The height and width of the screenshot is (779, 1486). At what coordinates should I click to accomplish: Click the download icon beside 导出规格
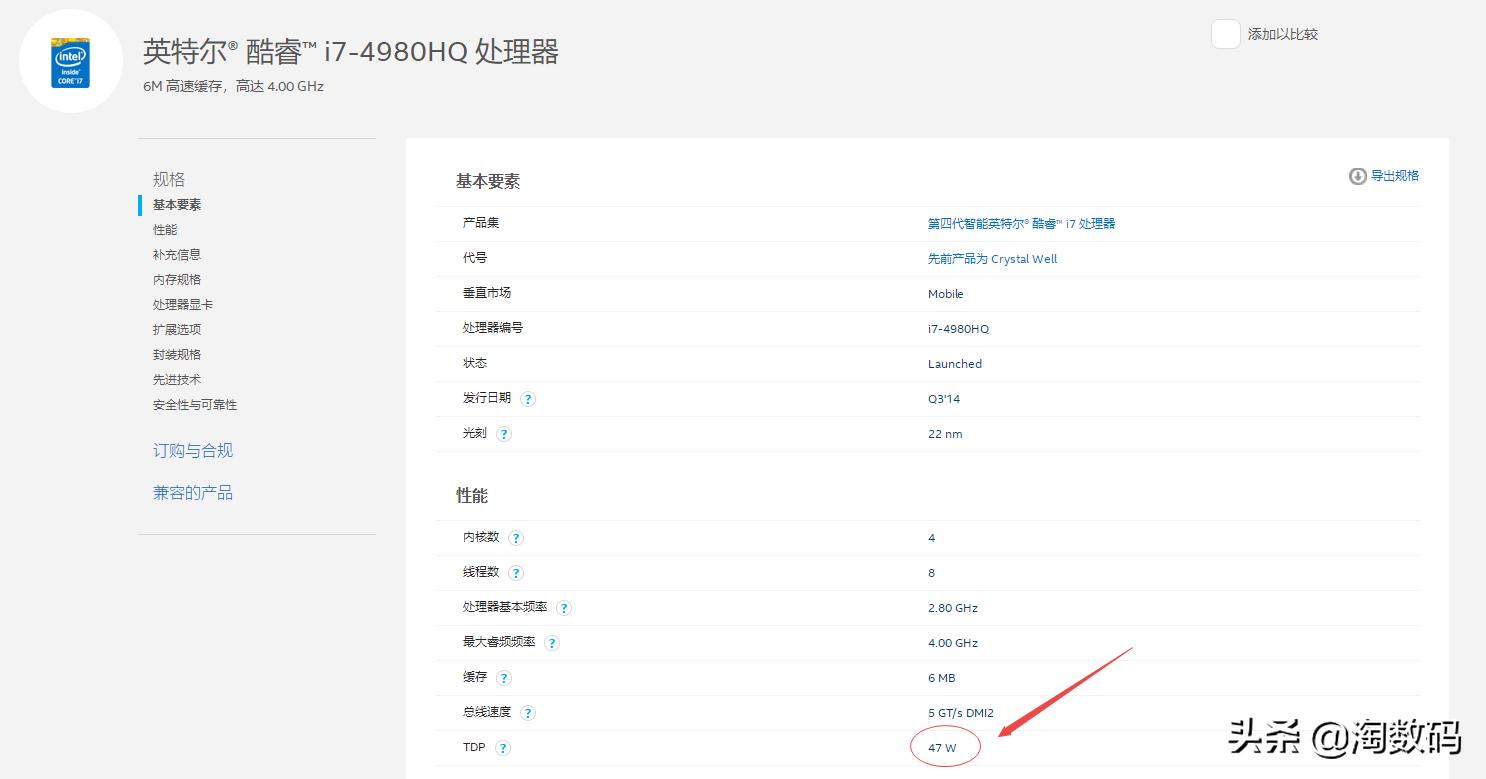(1356, 175)
